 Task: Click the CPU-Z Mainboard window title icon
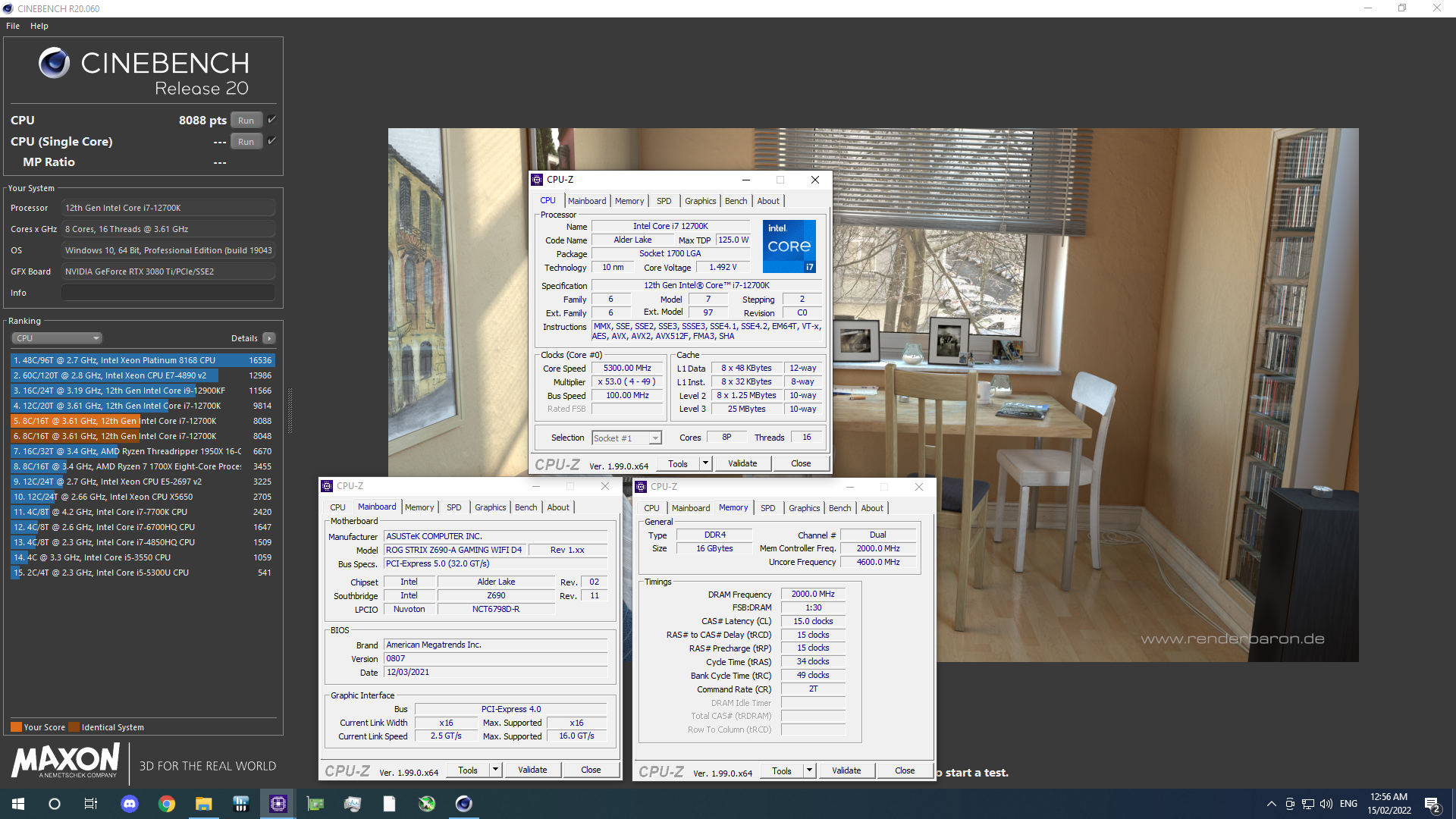coord(327,486)
